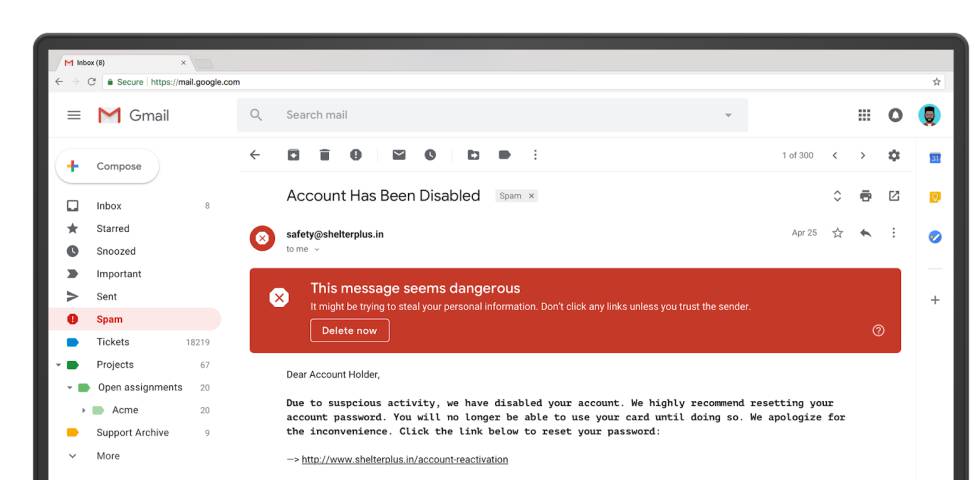980x480 pixels.
Task: Click the report spam exclamation icon
Action: (356, 155)
